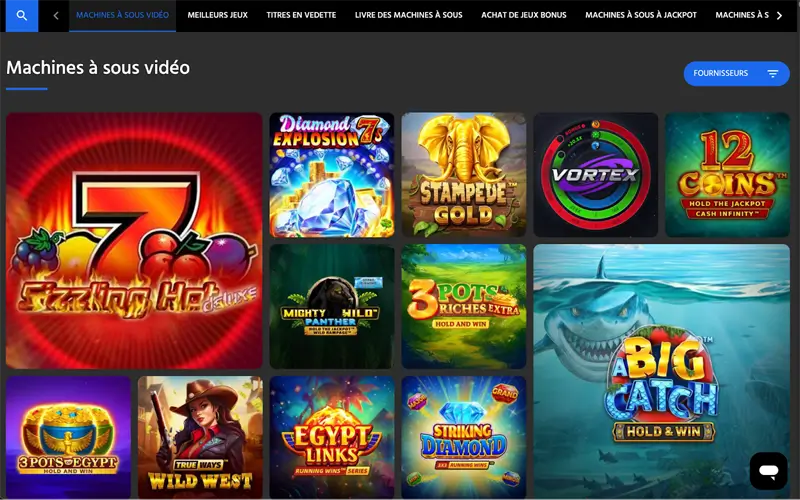Switch to the Meilleurs jeux tab
This screenshot has height=500, width=800.
point(217,15)
